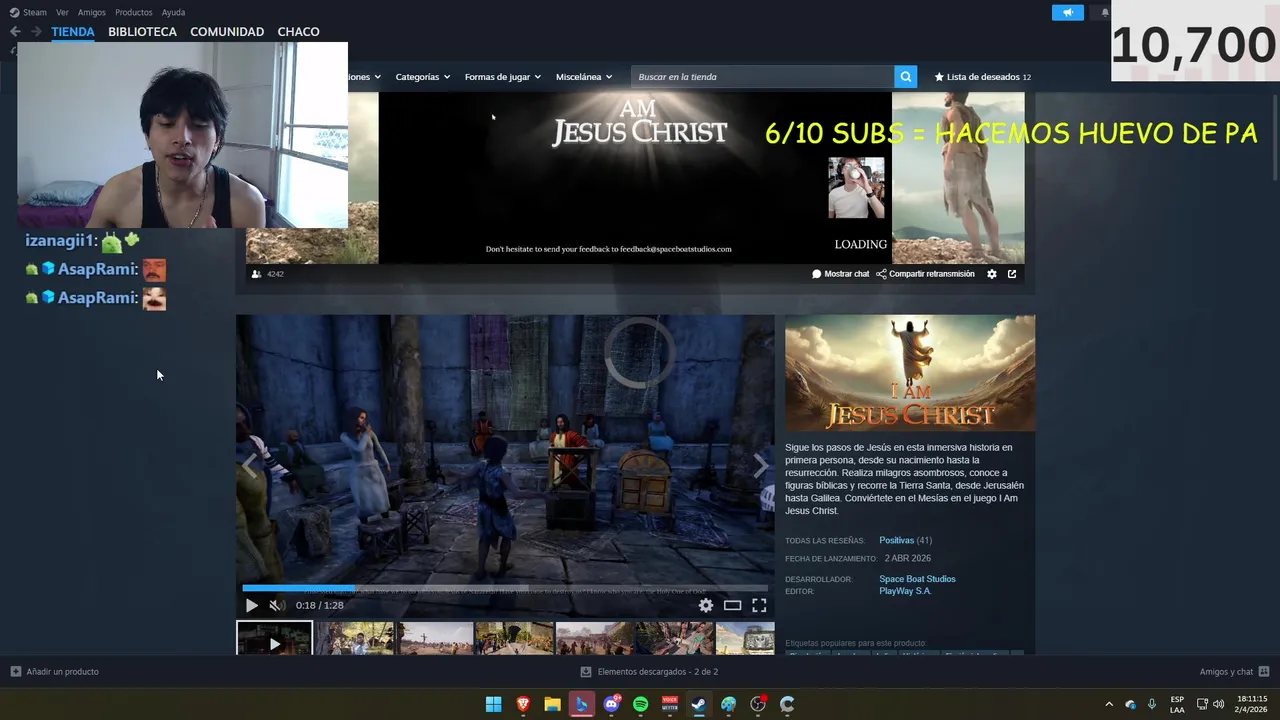1280x720 pixels.
Task: Seek on the trailer progress bar
Action: pos(505,588)
